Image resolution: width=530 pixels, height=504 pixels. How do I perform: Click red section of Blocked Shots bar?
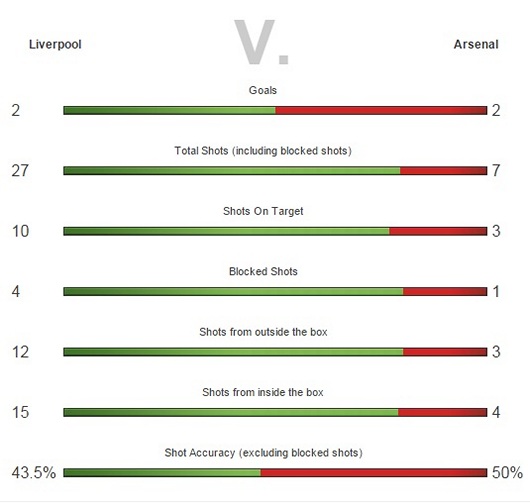point(445,291)
